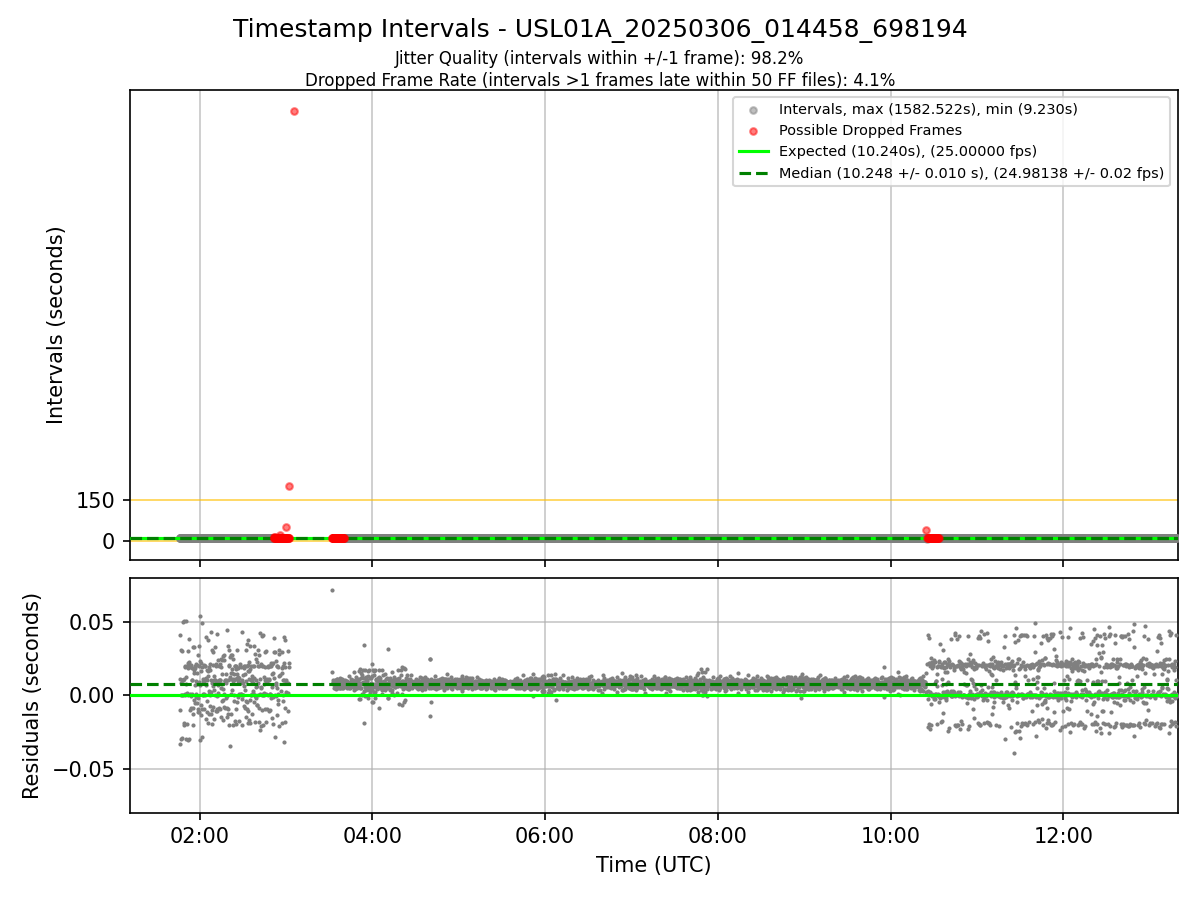
Task: Click legend entry 'Median (10.248 +/- 0.010 s)'
Action: coord(971,173)
